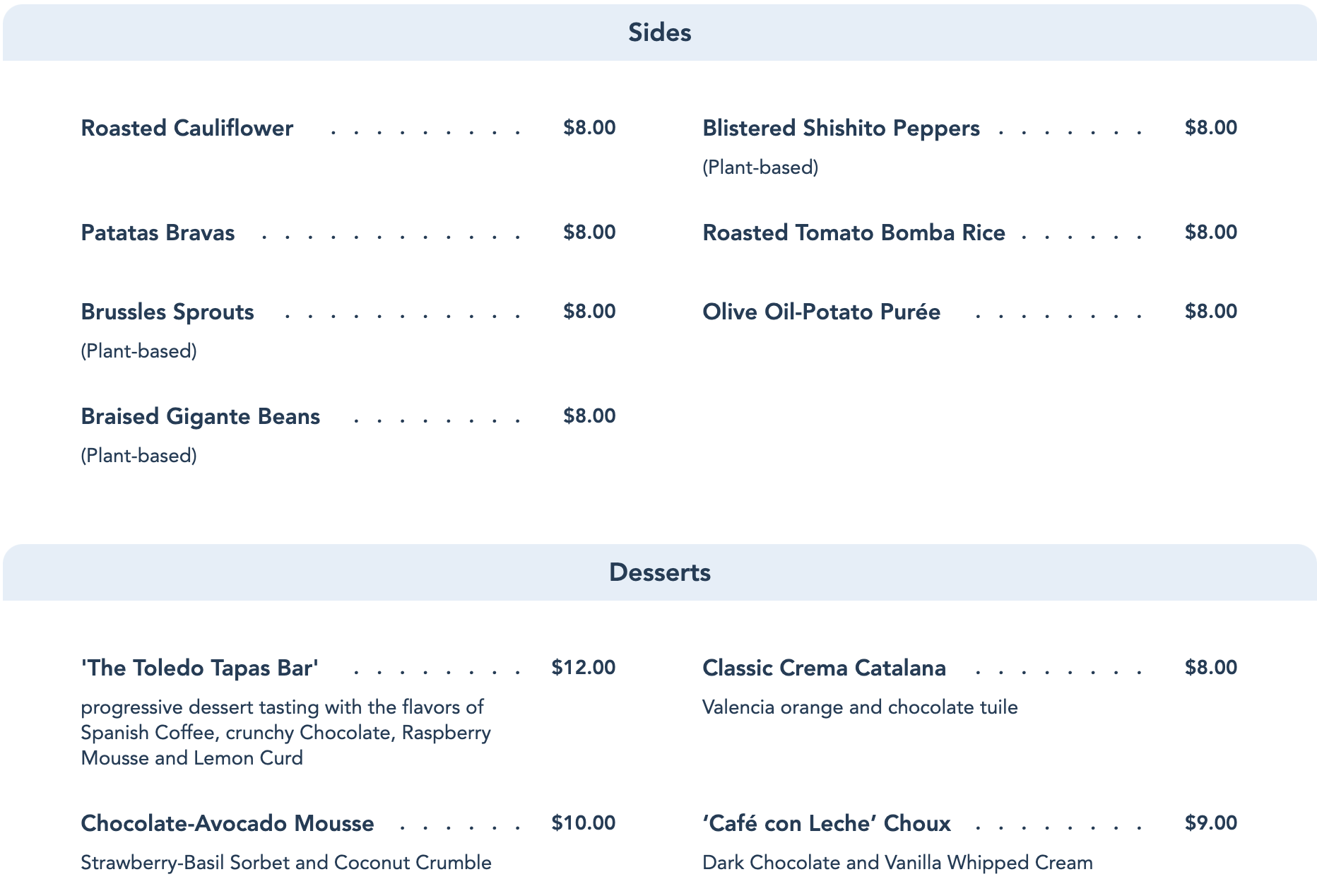Click the Dark Chocolate and Vanilla Whipped Cream text

click(897, 863)
